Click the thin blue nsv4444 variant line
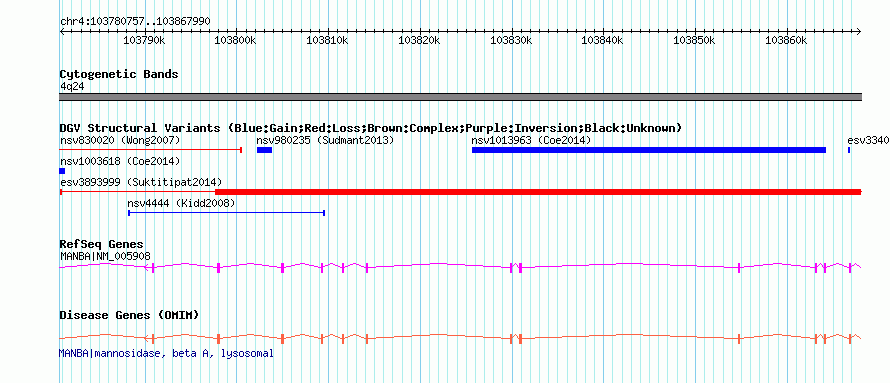This screenshot has width=890, height=383. [226, 213]
